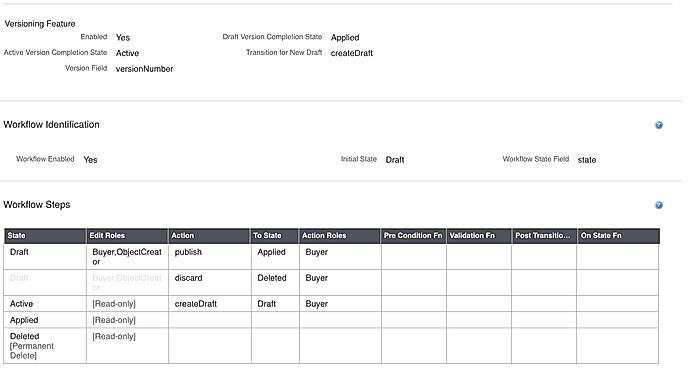The image size is (688, 368).
Task: Sort by State column header
Action: (45, 236)
